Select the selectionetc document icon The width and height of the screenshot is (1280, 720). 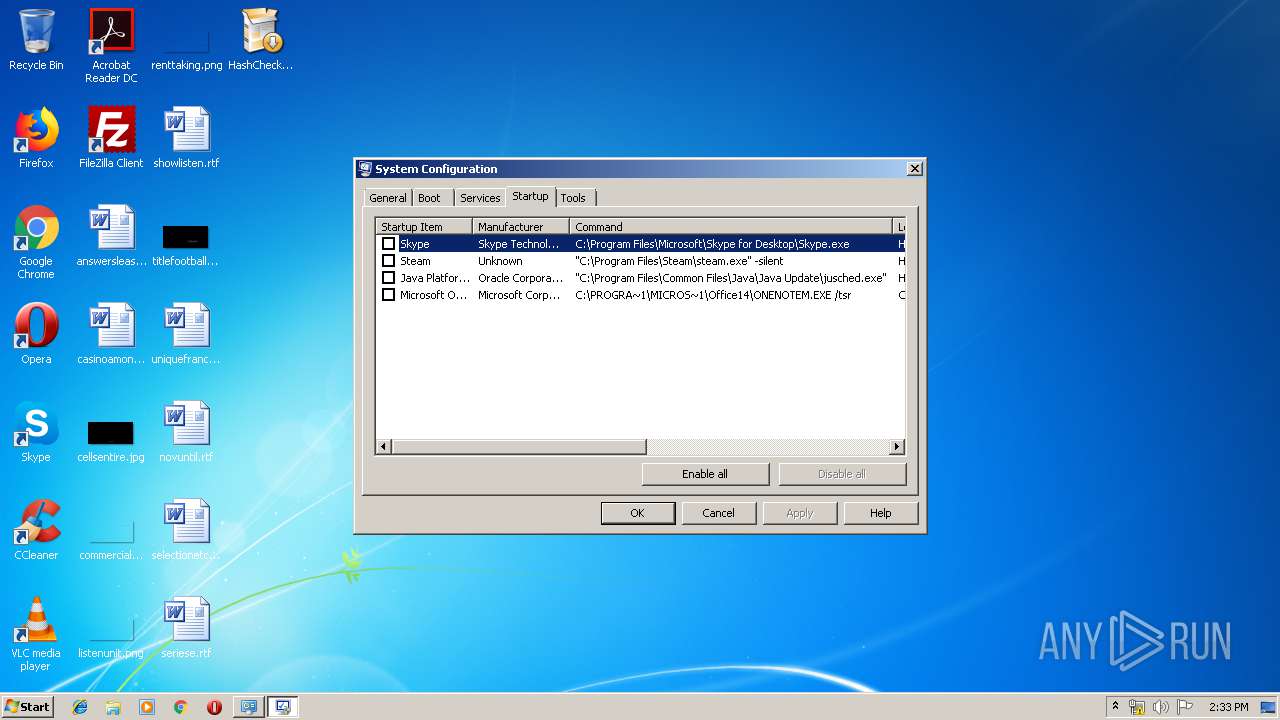pyautogui.click(x=186, y=530)
